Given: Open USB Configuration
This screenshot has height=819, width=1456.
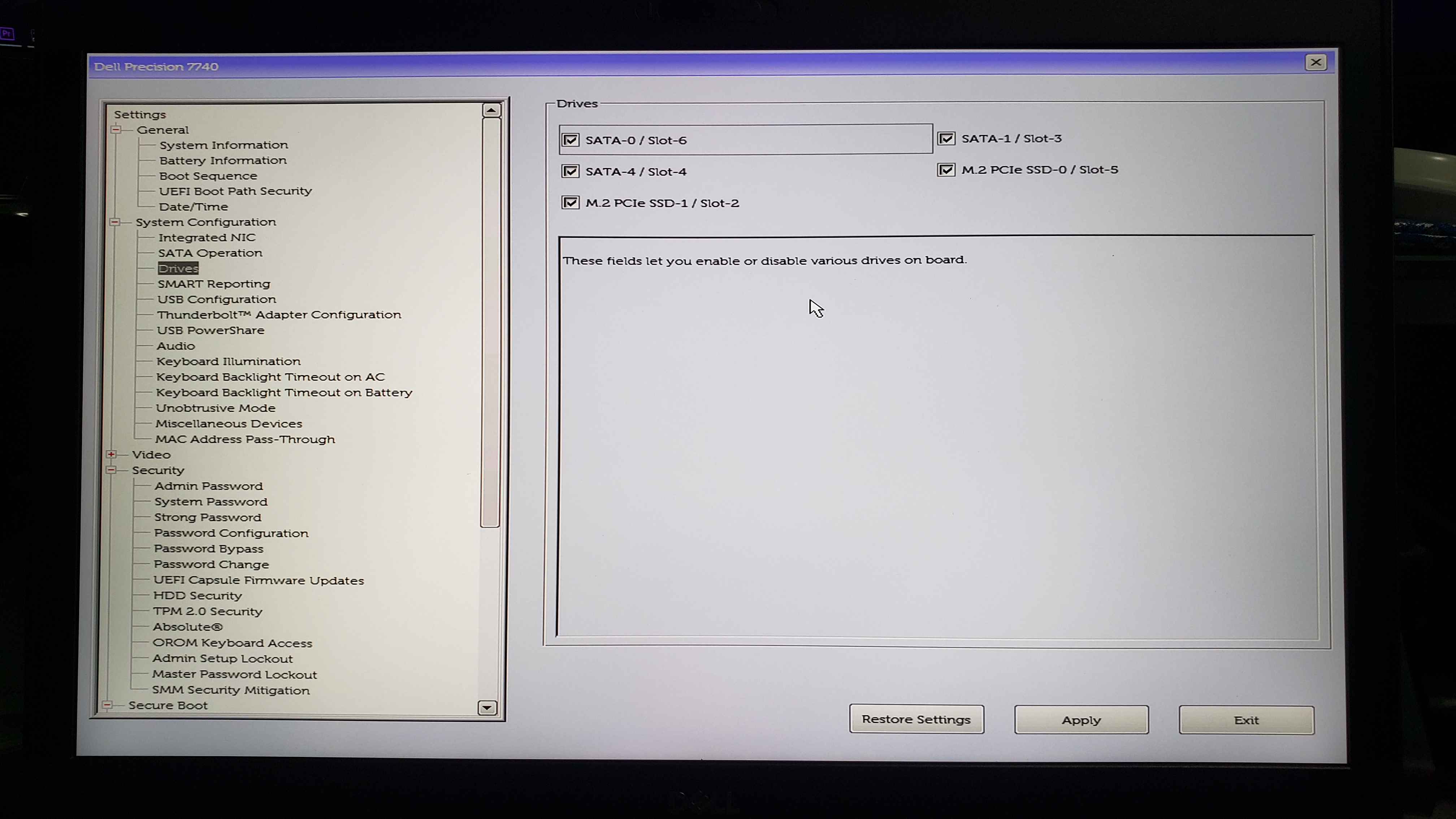Looking at the screenshot, I should (x=216, y=299).
